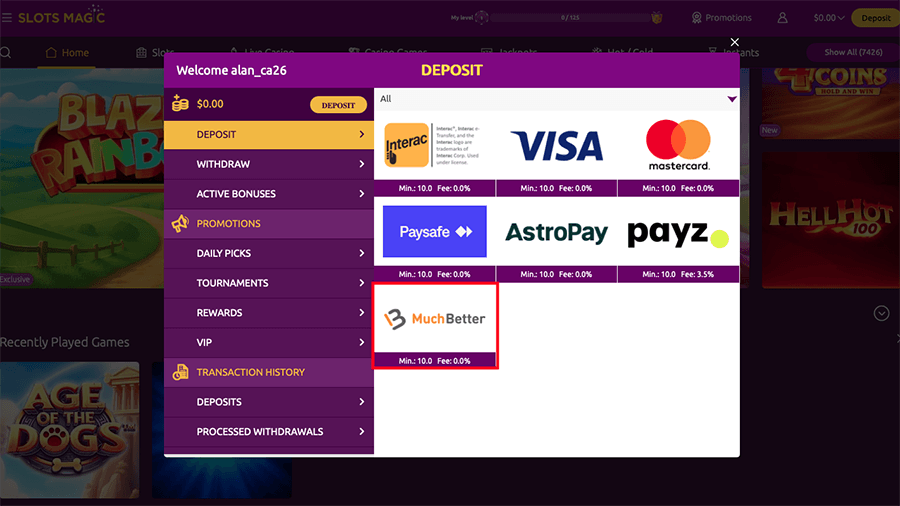Open VIP menu item
900x506 pixels.
click(x=269, y=342)
